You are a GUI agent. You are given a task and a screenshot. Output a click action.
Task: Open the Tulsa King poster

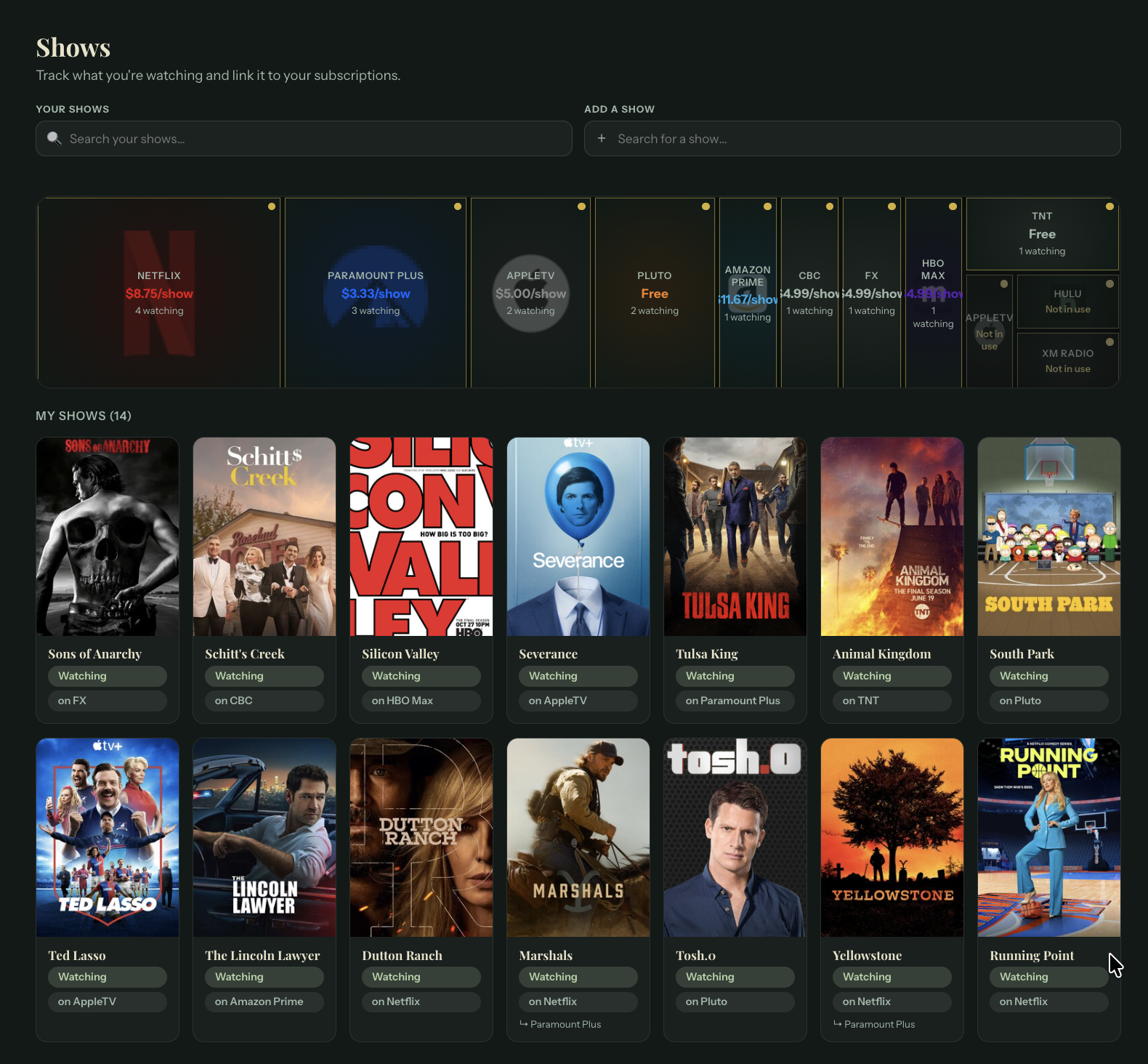pos(735,536)
